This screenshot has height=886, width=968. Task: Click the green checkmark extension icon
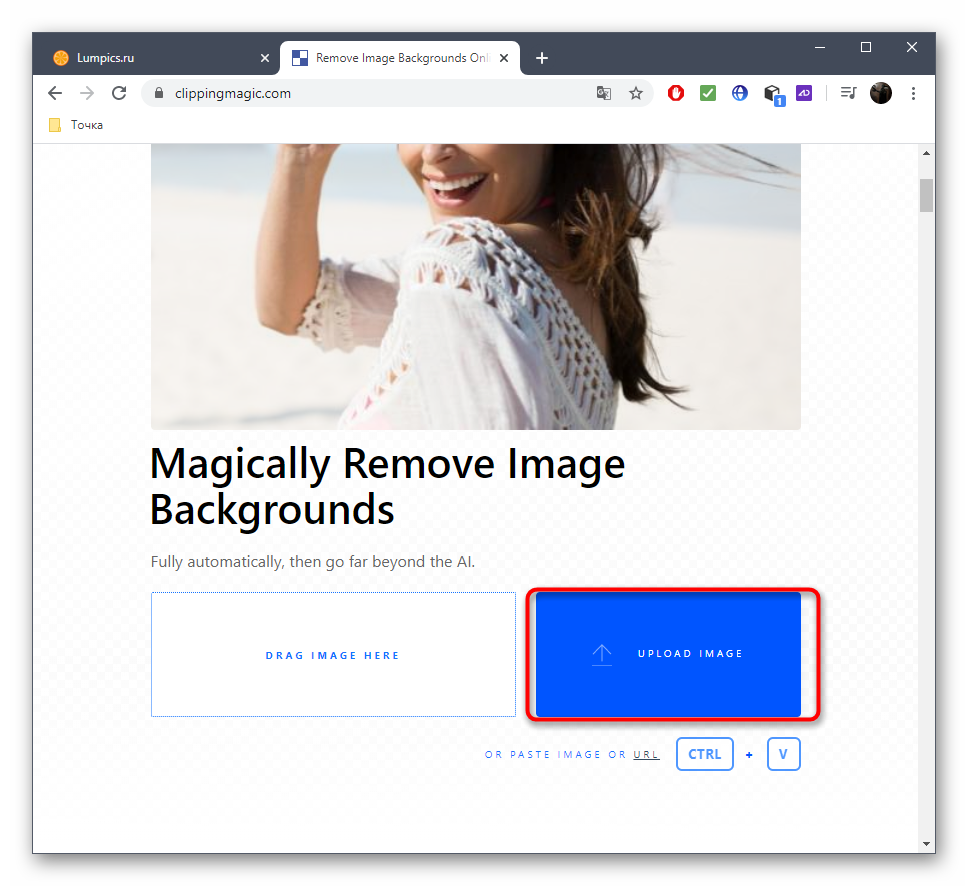click(x=708, y=93)
